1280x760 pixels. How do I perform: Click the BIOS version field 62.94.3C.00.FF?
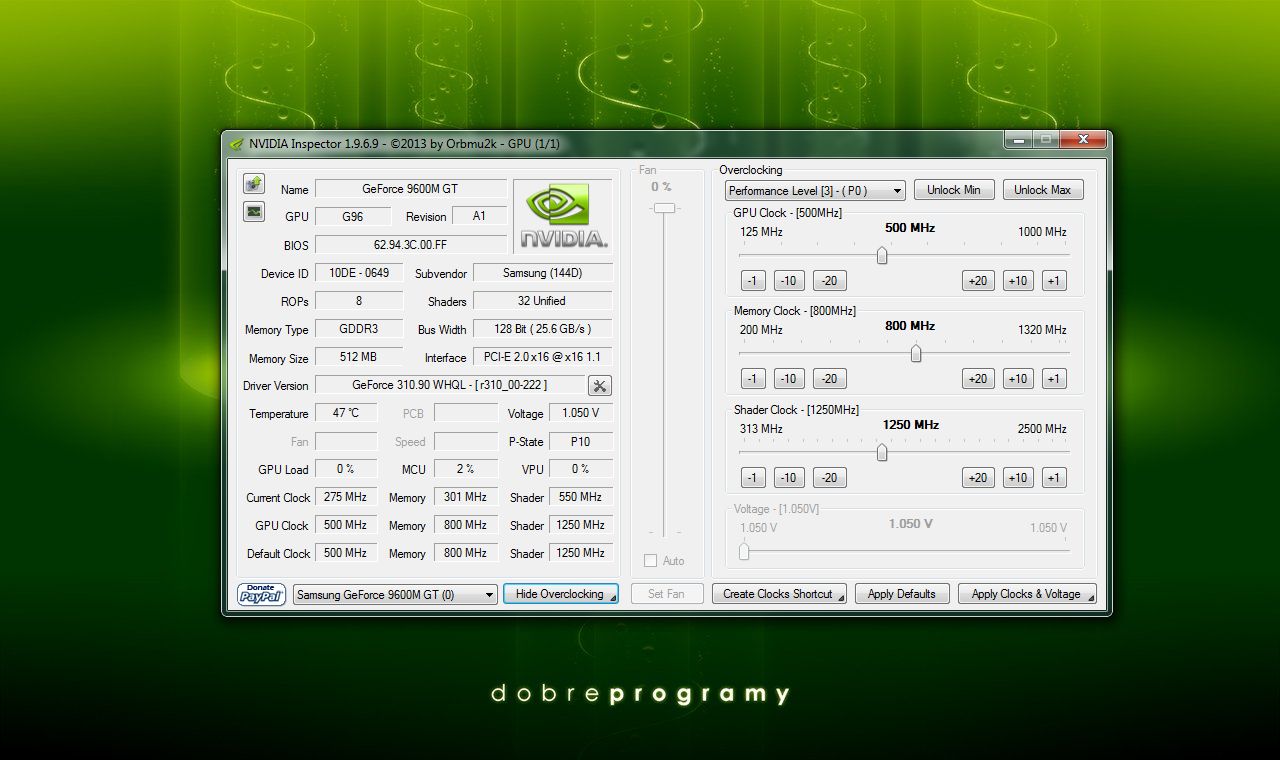(411, 245)
